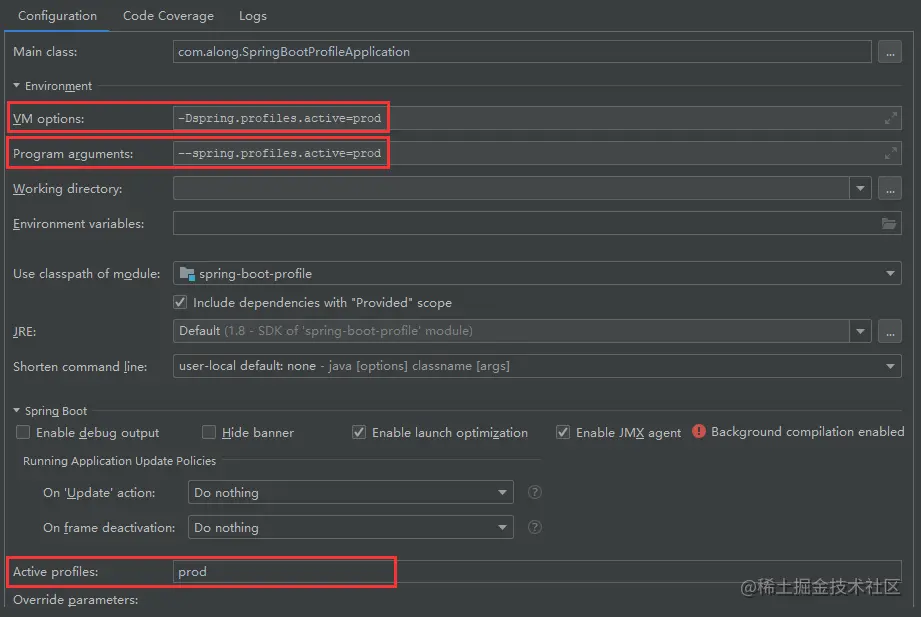Enable debug output checkbox
This screenshot has width=921, height=617.
coord(23,432)
